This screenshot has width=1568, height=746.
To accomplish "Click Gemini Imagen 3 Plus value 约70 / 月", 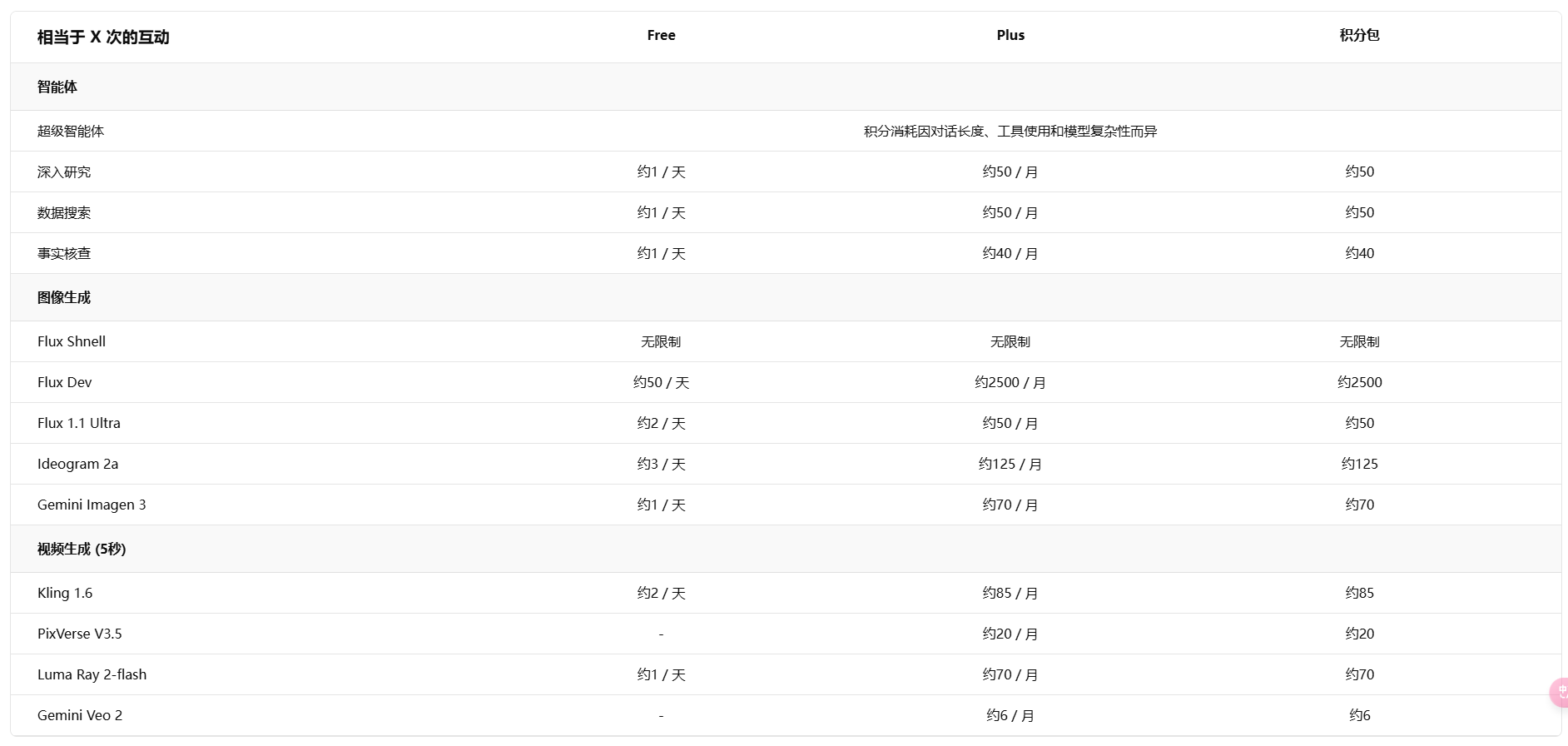I will point(1010,505).
